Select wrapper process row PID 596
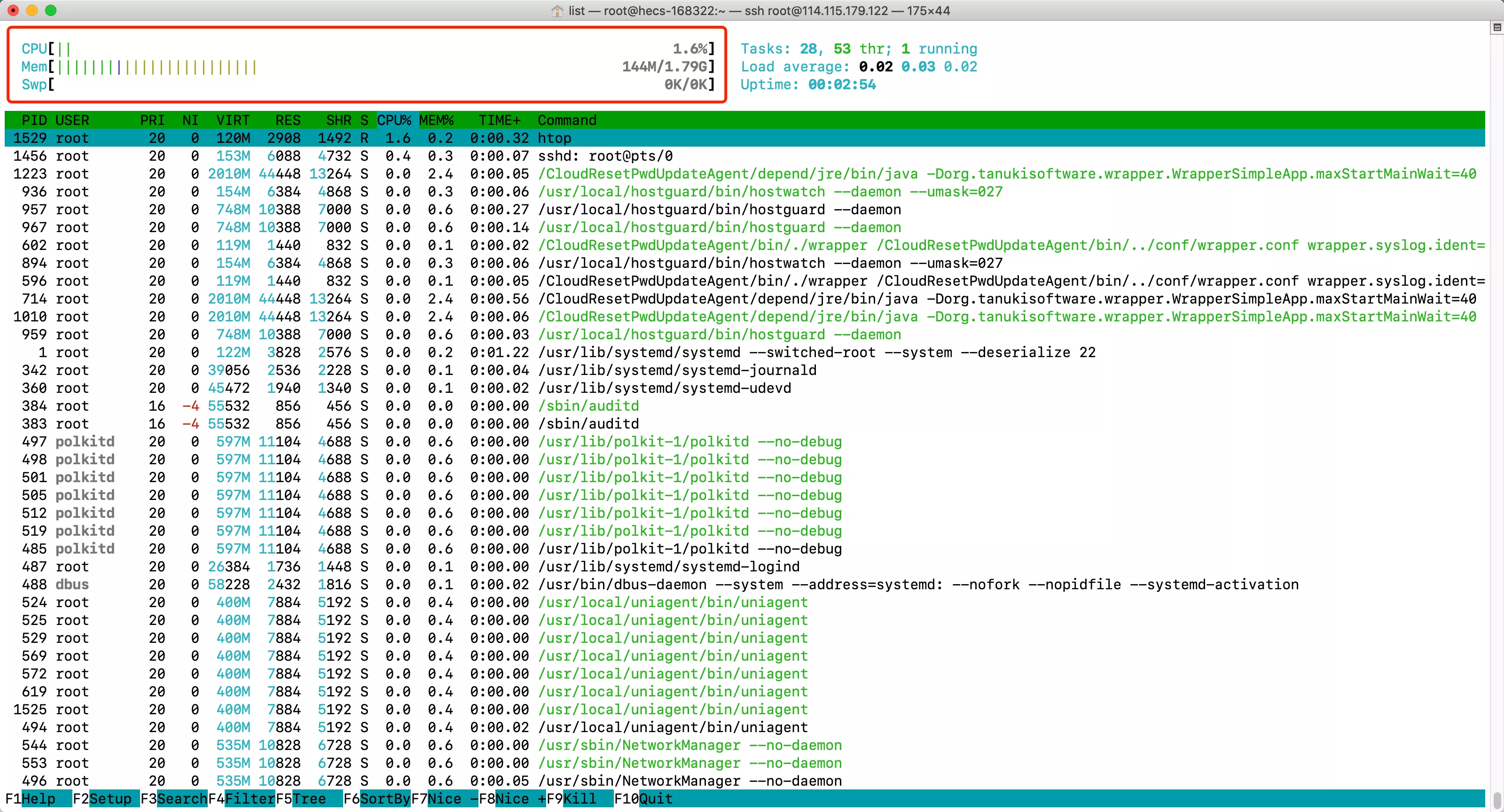1504x812 pixels. point(744,281)
